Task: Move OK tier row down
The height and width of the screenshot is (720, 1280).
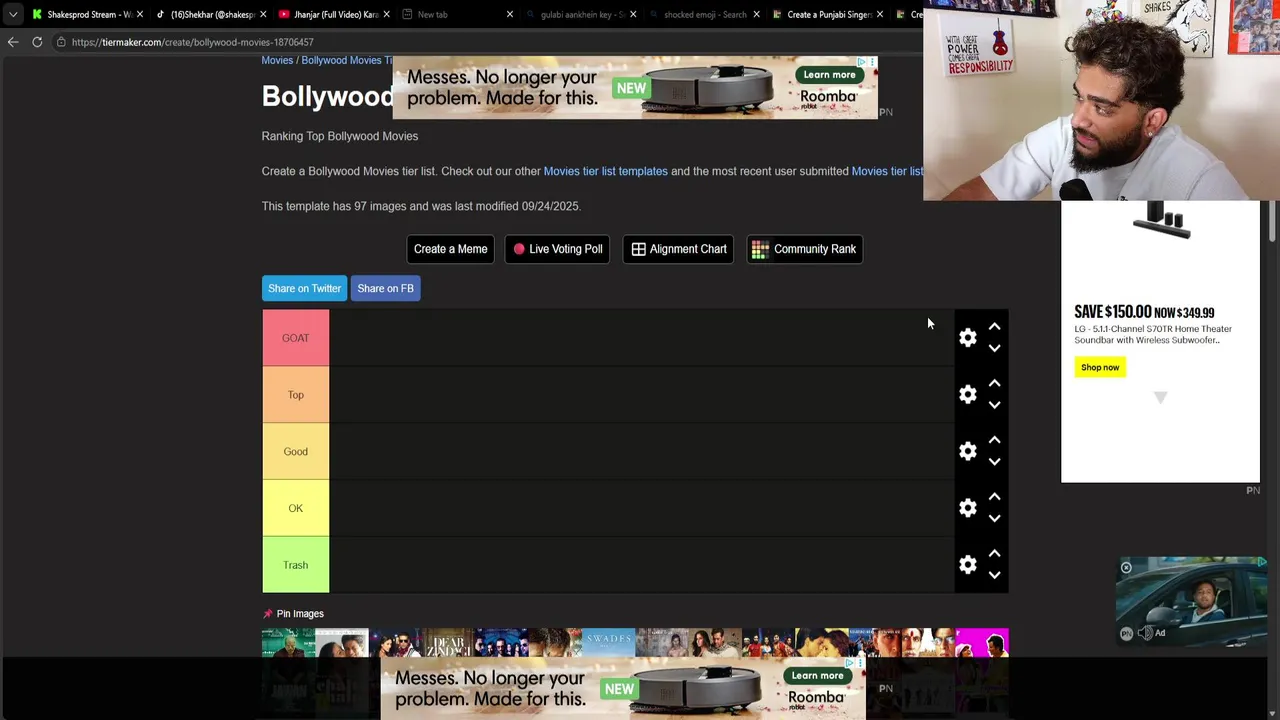Action: pos(994,519)
